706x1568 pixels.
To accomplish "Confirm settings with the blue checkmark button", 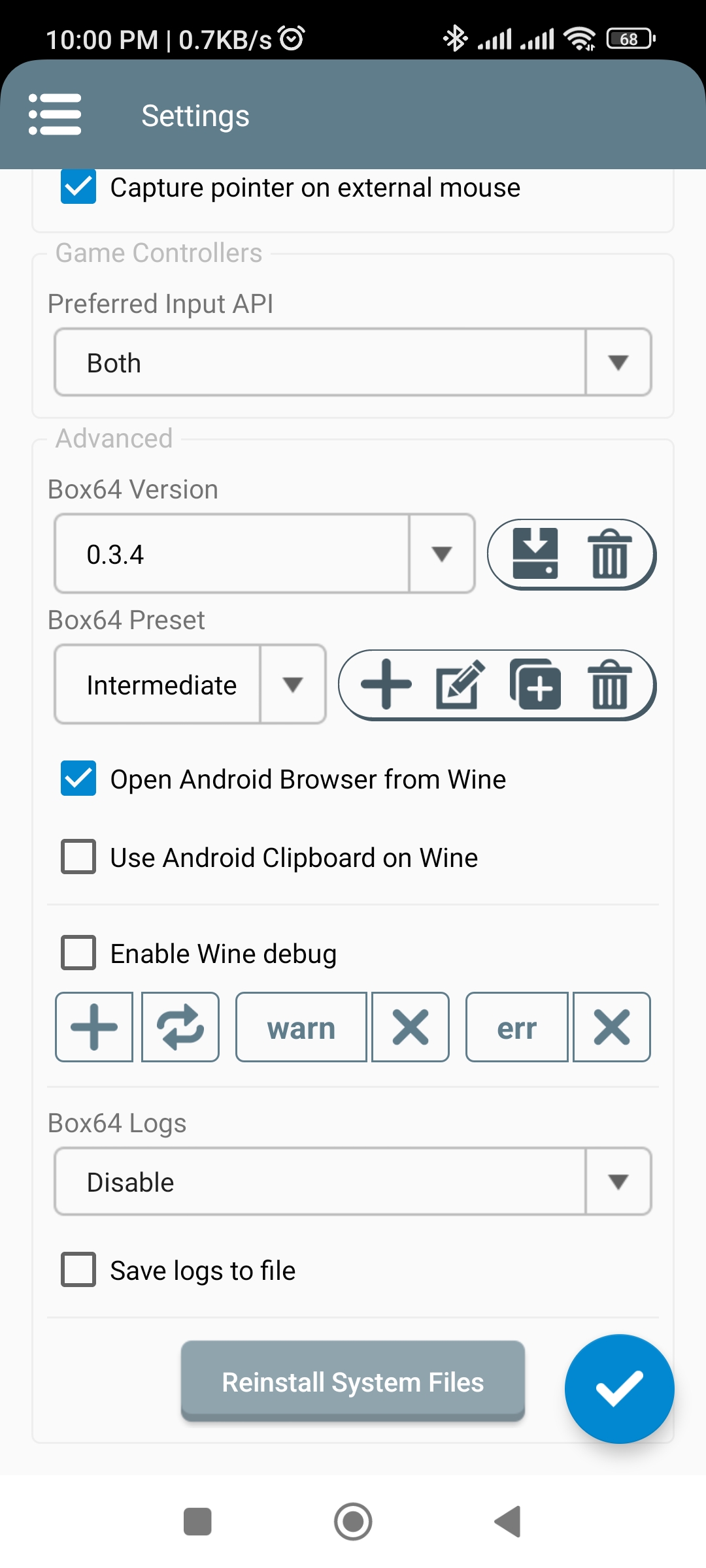I will (619, 1388).
